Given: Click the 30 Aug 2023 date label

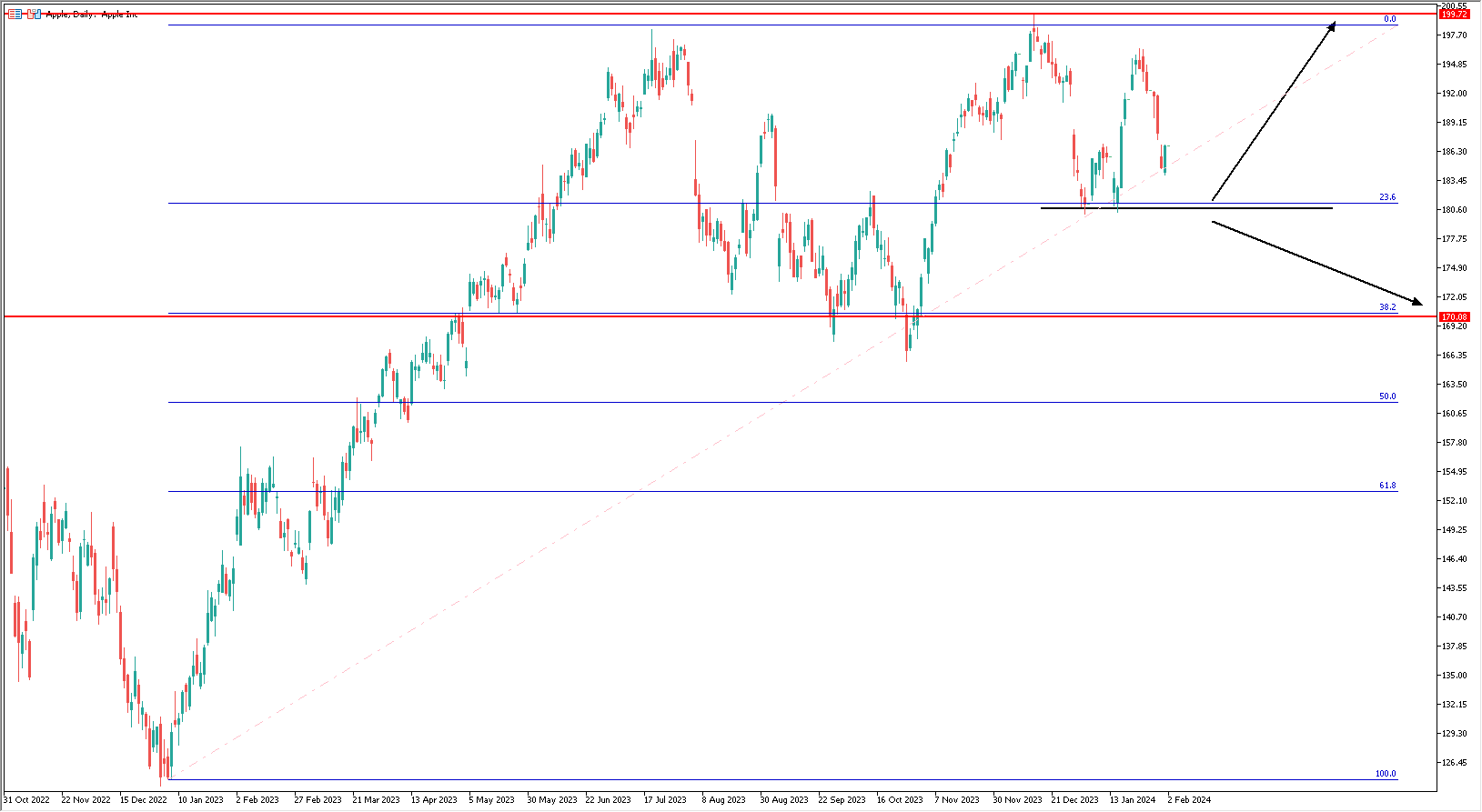Looking at the screenshot, I should [x=783, y=800].
